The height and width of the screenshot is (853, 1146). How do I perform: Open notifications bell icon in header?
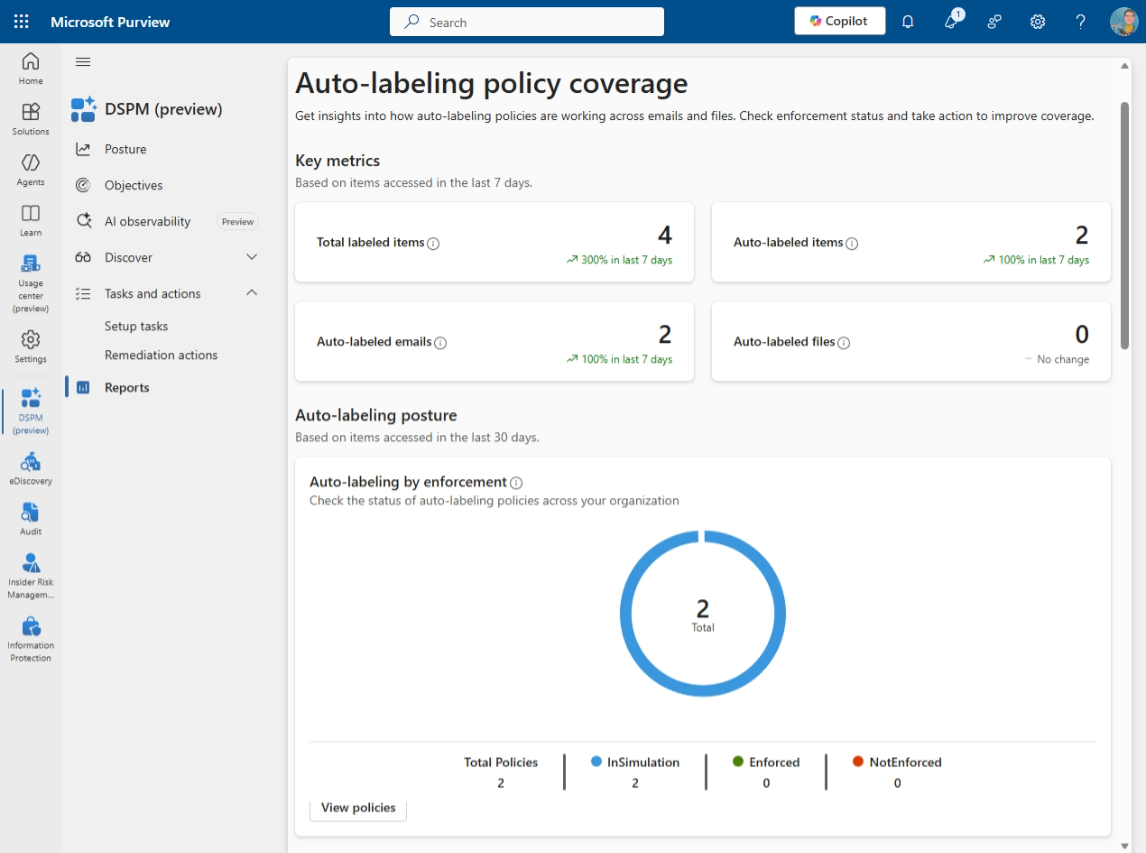click(907, 21)
